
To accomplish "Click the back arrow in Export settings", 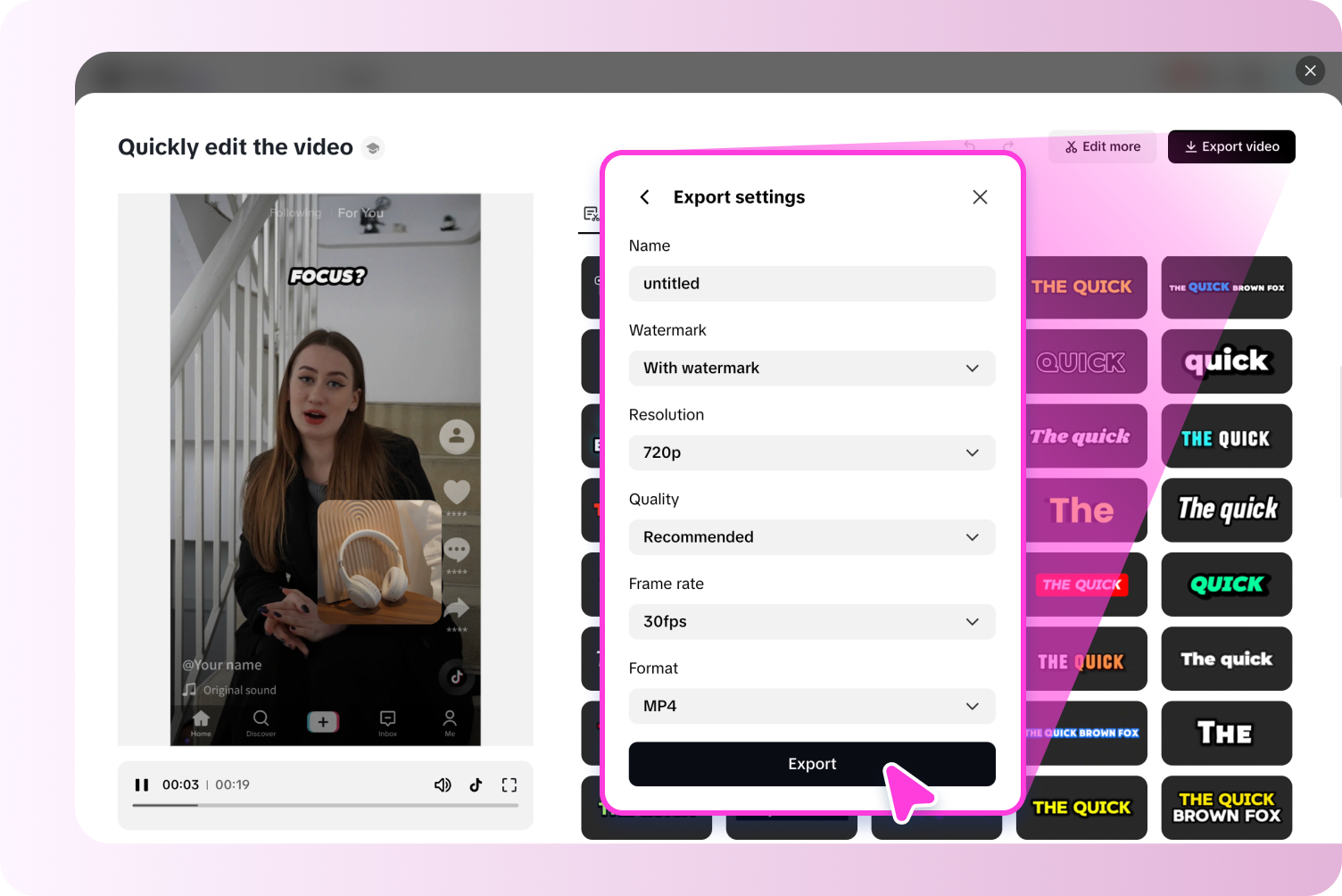I will pyautogui.click(x=644, y=197).
